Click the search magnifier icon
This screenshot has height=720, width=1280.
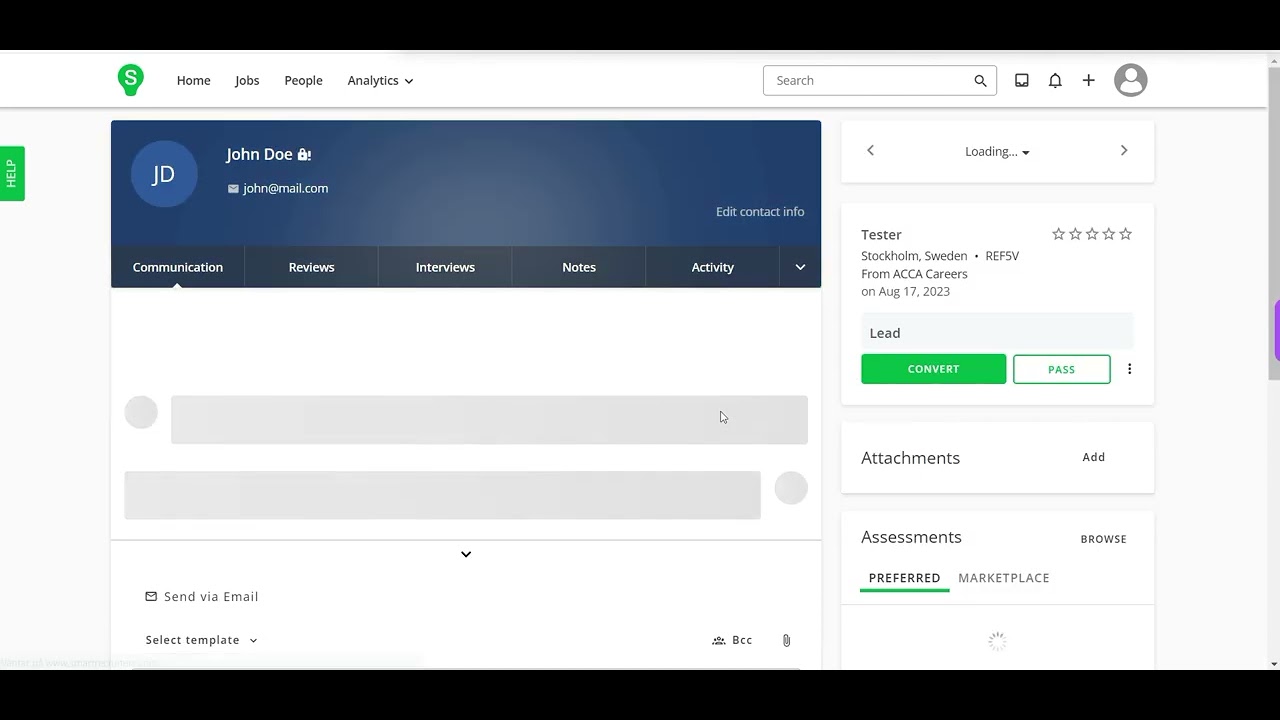pos(981,81)
